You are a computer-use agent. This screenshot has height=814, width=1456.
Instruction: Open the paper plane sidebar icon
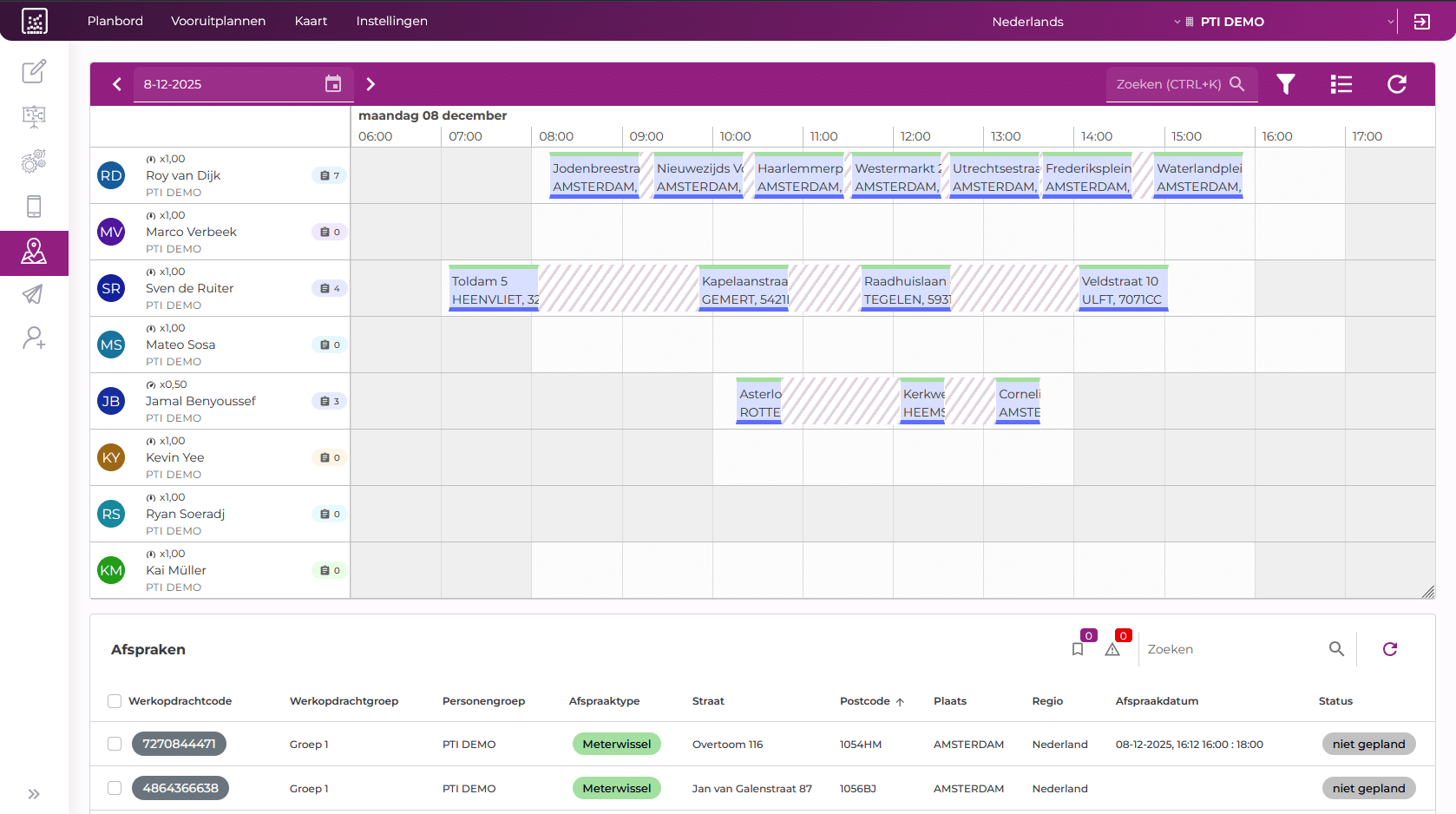click(33, 295)
